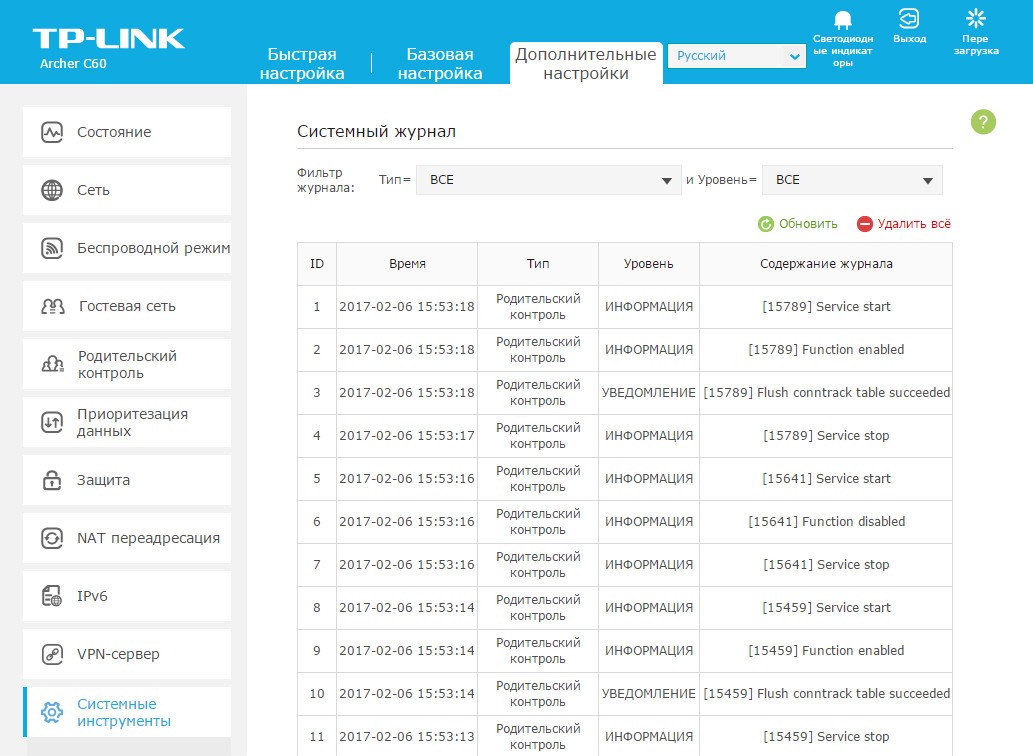Click the green refresh icon next to Обновить
The width and height of the screenshot is (1033, 756).
pos(766,224)
